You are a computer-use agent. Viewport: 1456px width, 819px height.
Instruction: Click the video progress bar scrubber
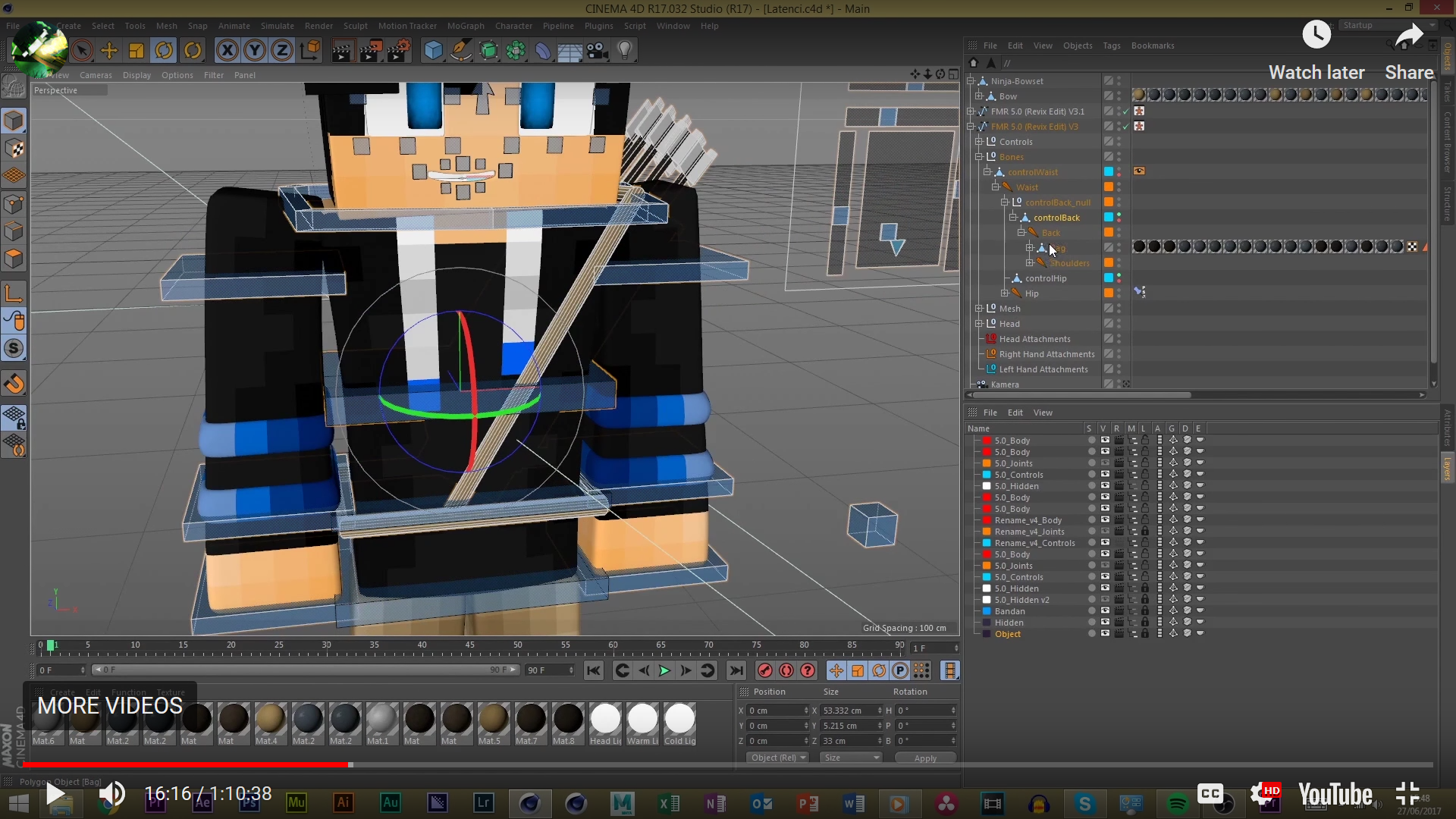350,764
